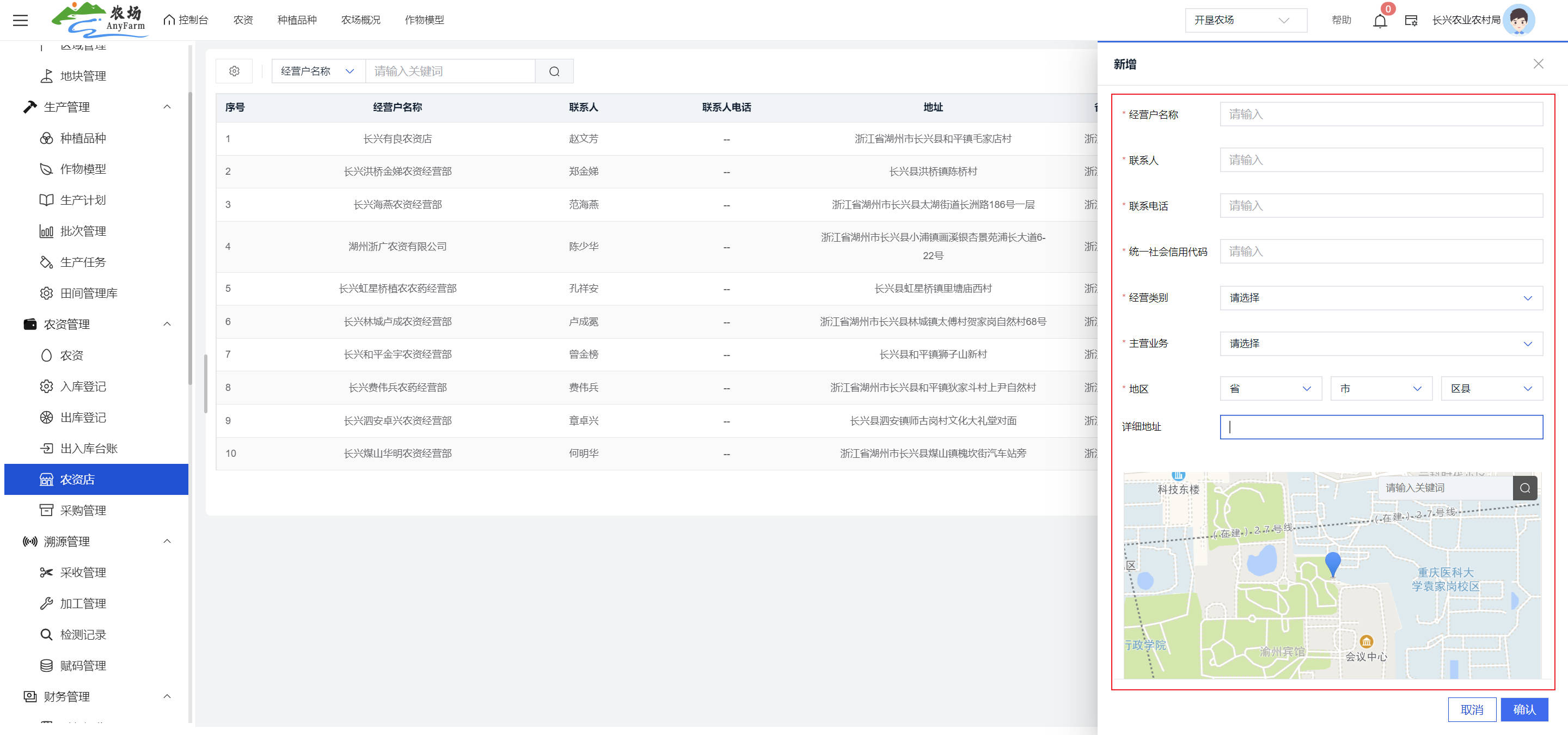Click the table settings gear icon
Viewport: 1568px width, 735px height.
click(234, 71)
